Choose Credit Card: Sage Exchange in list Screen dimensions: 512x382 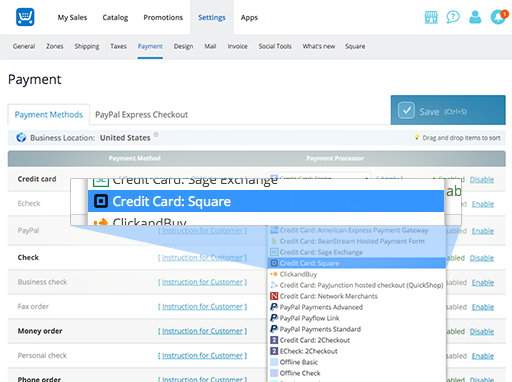[x=357, y=252]
